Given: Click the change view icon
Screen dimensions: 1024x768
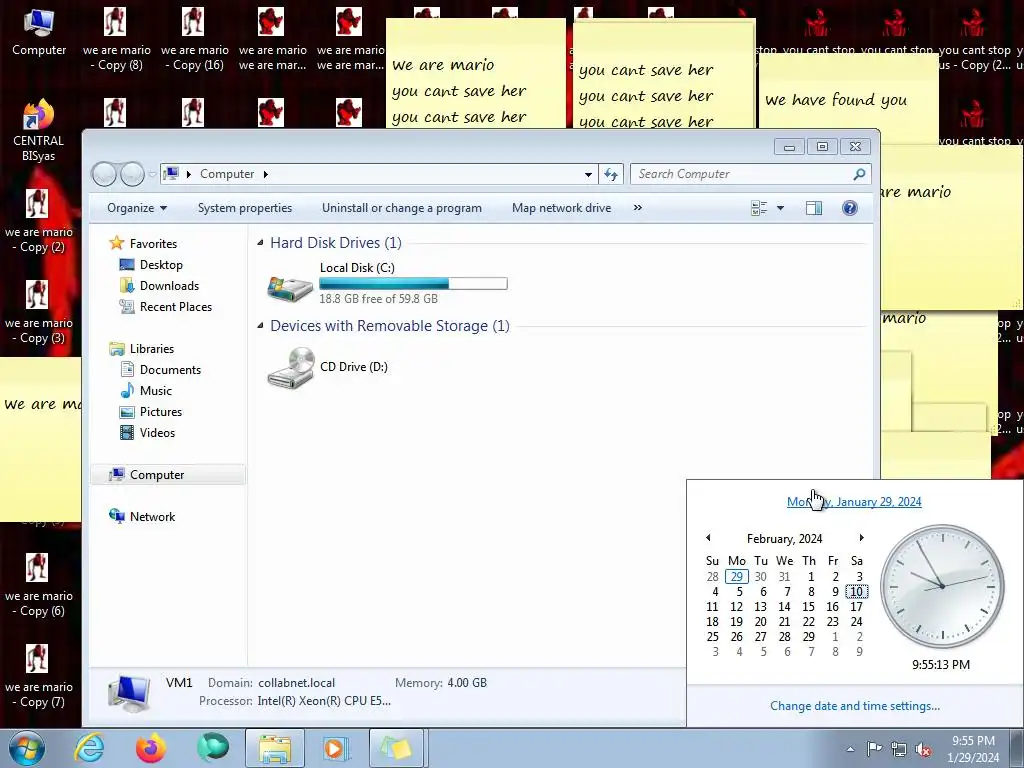Looking at the screenshot, I should (759, 208).
